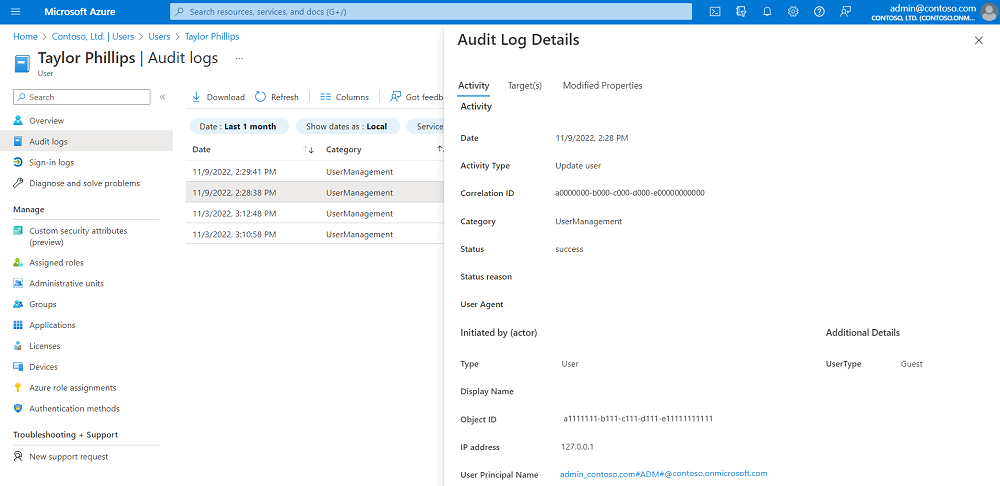Click the Download audit logs button
Viewport: 1000px width, 486px height.
point(218,97)
